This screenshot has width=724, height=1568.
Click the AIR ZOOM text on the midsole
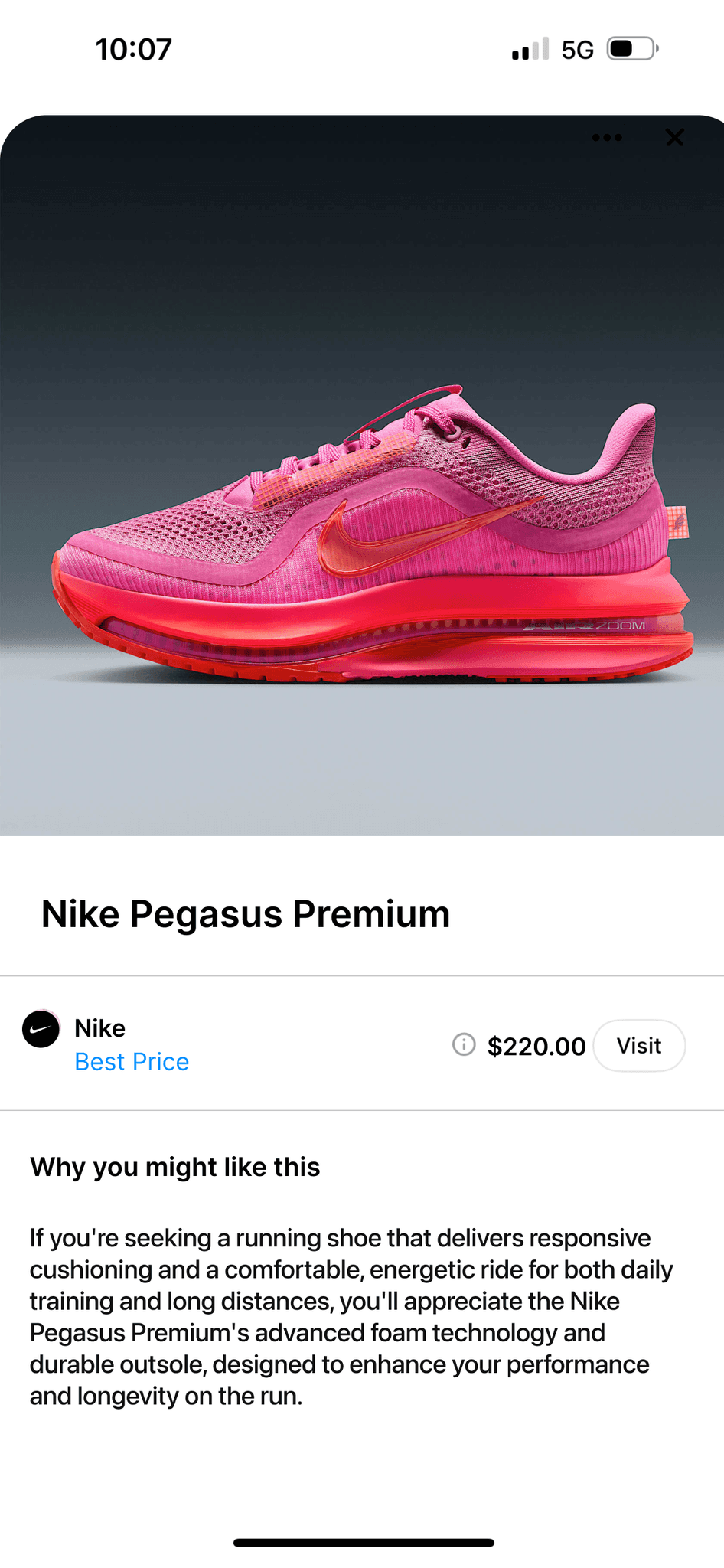coord(585,626)
